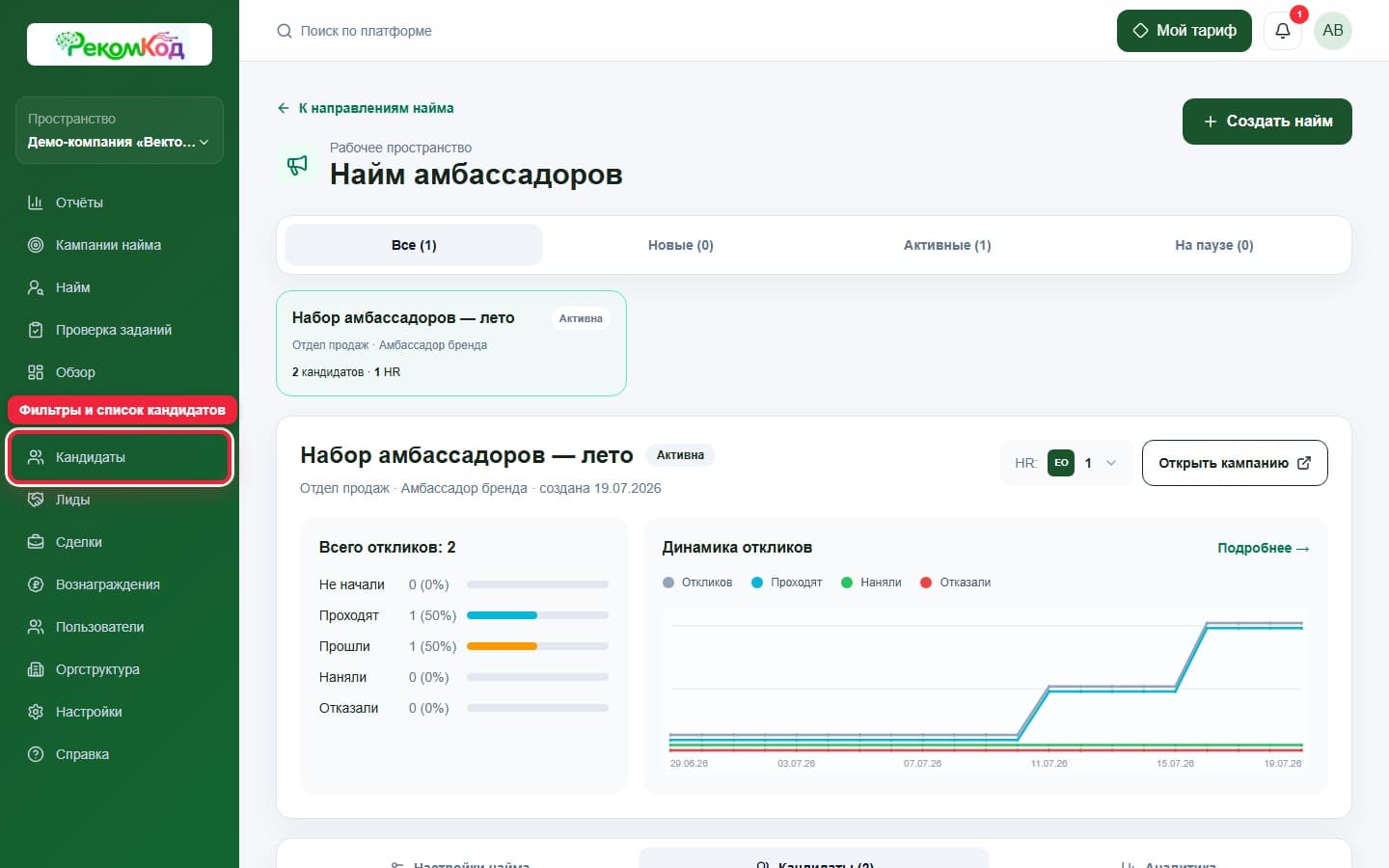The width and height of the screenshot is (1389, 868).
Task: Toggle the Откликов legend series
Action: click(697, 583)
